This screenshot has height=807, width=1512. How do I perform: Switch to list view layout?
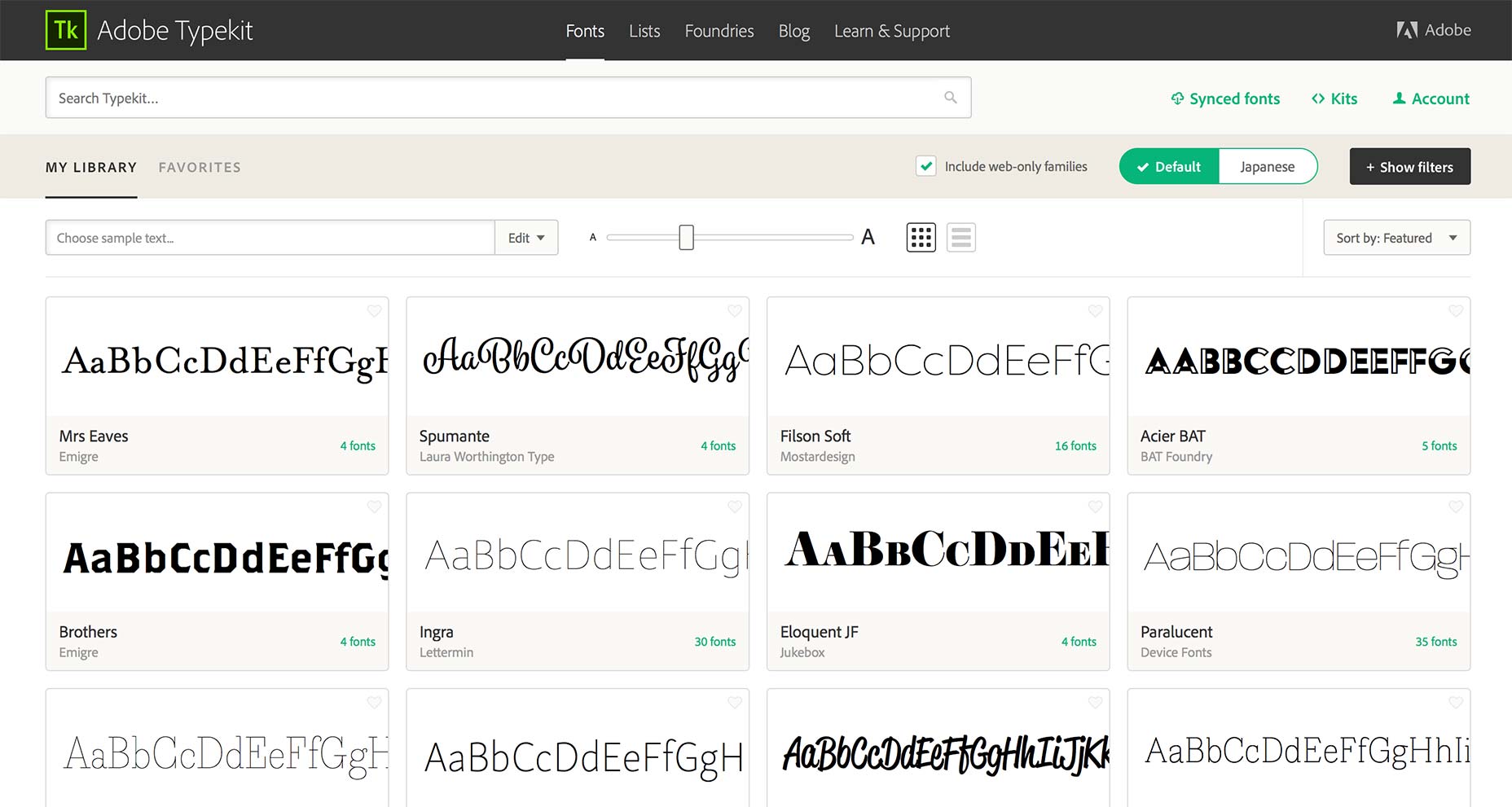[960, 238]
